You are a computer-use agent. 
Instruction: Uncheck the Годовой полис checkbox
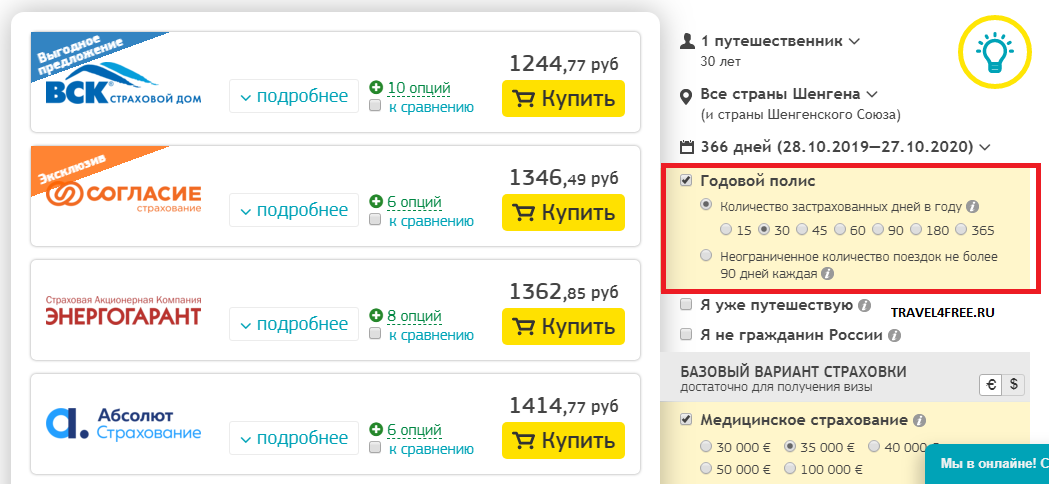click(x=686, y=181)
